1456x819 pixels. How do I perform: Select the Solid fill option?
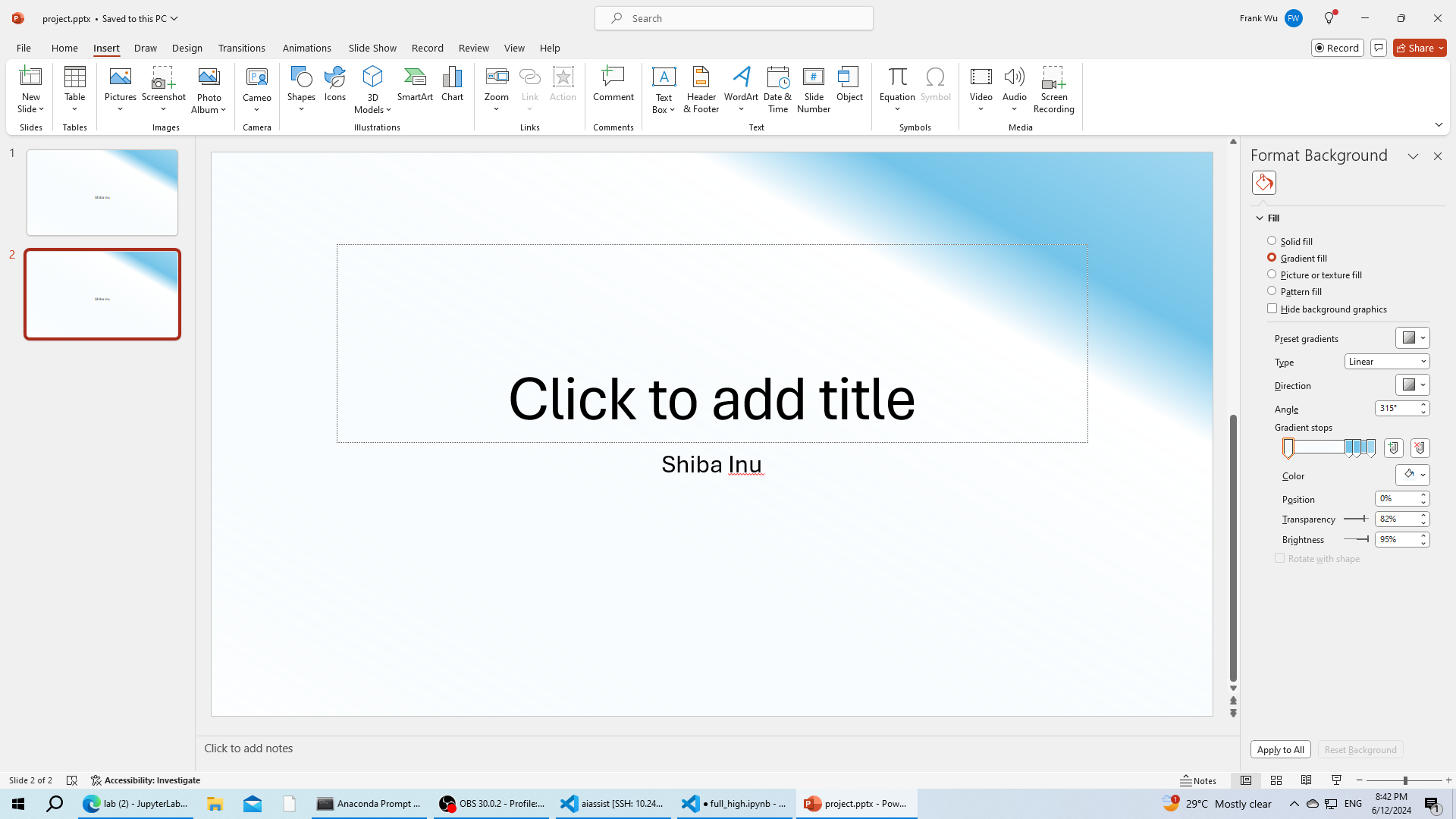click(x=1272, y=241)
